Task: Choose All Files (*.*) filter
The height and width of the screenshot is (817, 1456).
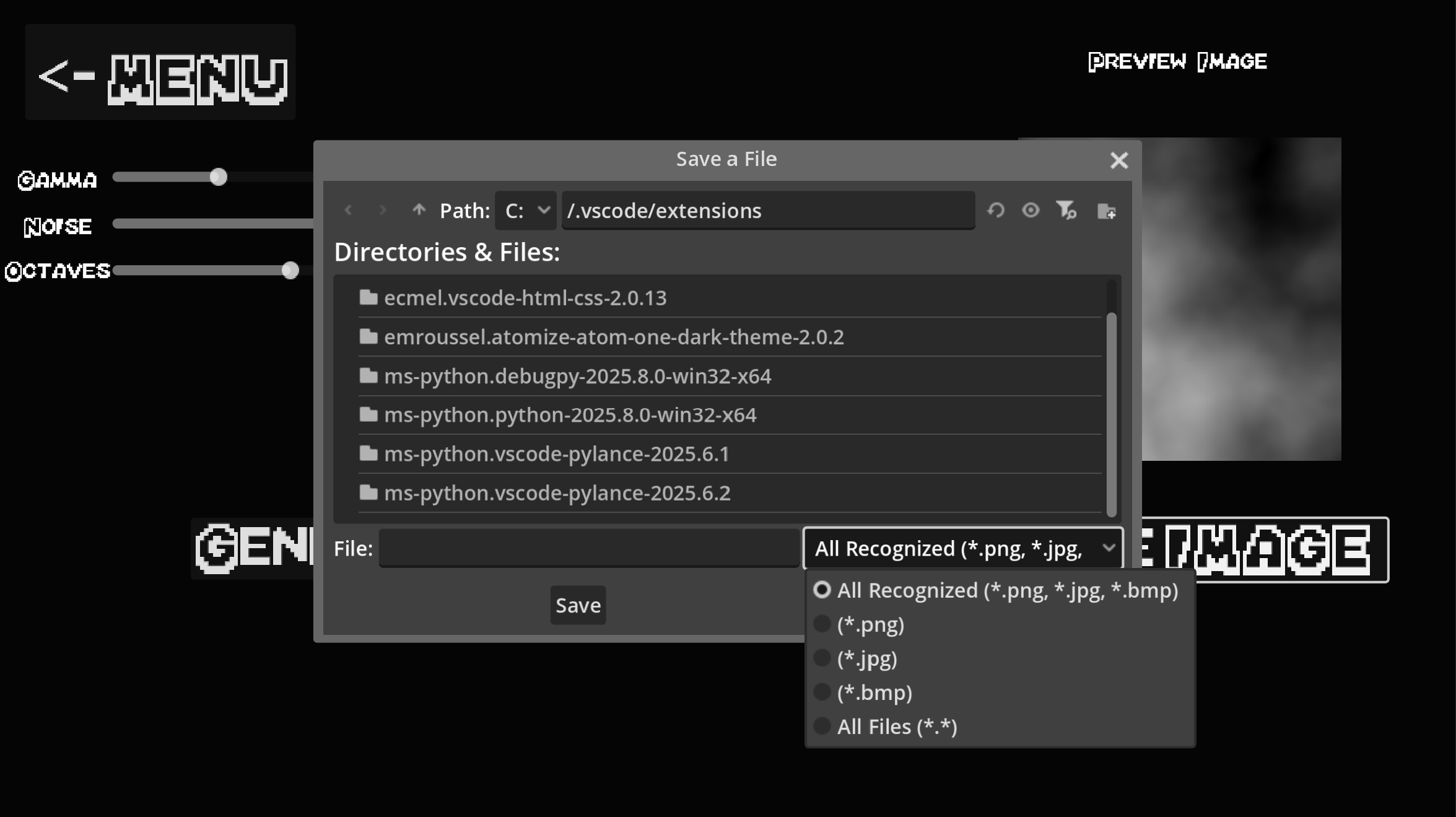Action: (x=897, y=727)
